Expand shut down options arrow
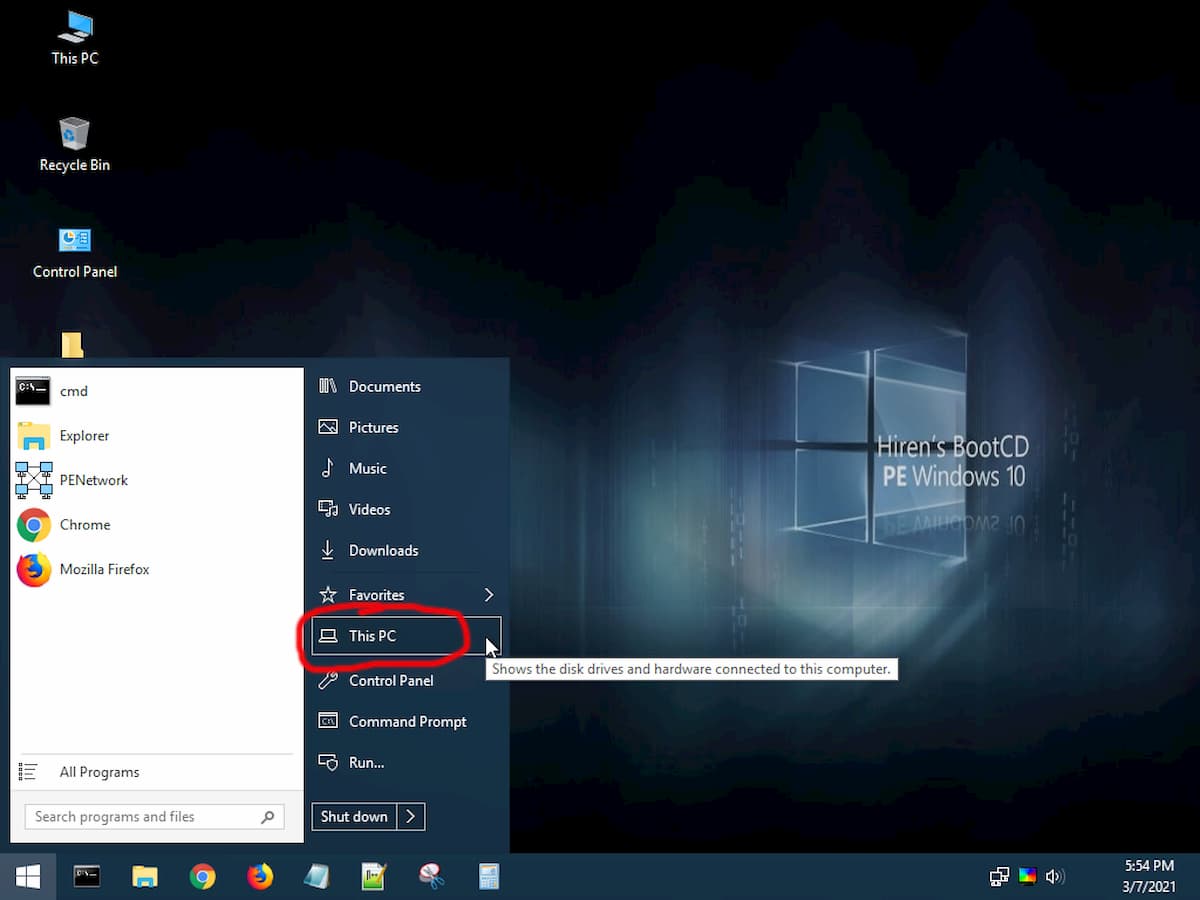Viewport: 1200px width, 900px height. coord(411,817)
